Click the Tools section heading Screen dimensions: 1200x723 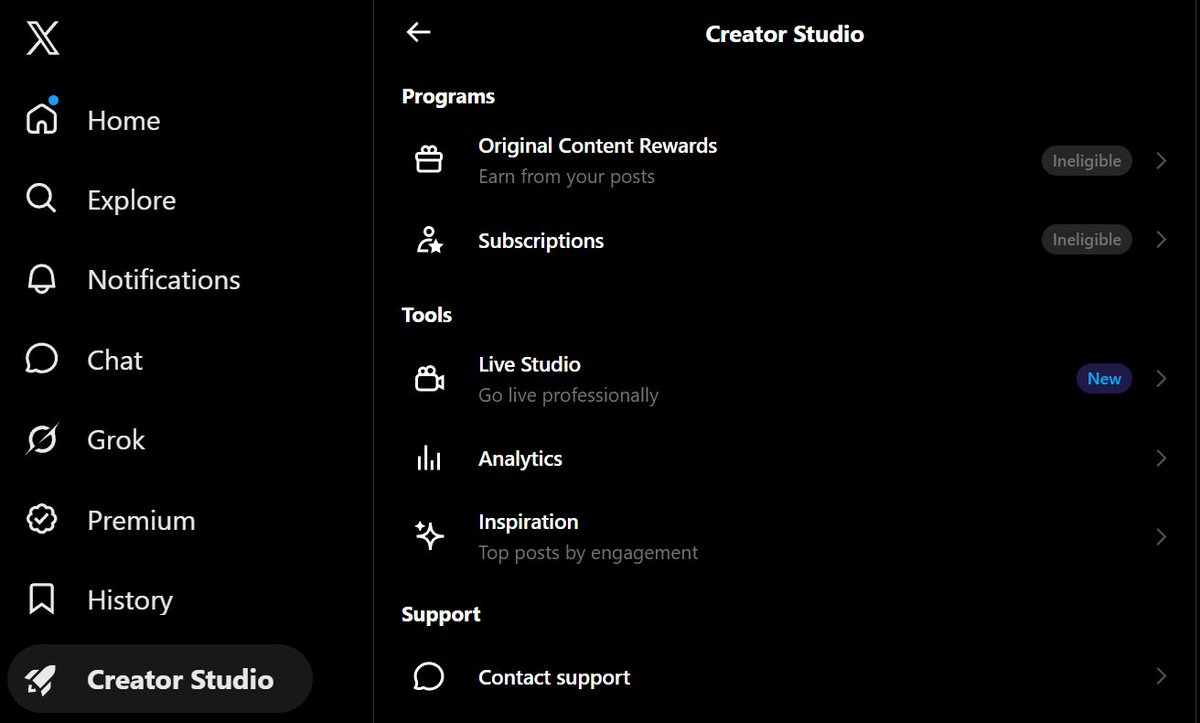[x=427, y=315]
